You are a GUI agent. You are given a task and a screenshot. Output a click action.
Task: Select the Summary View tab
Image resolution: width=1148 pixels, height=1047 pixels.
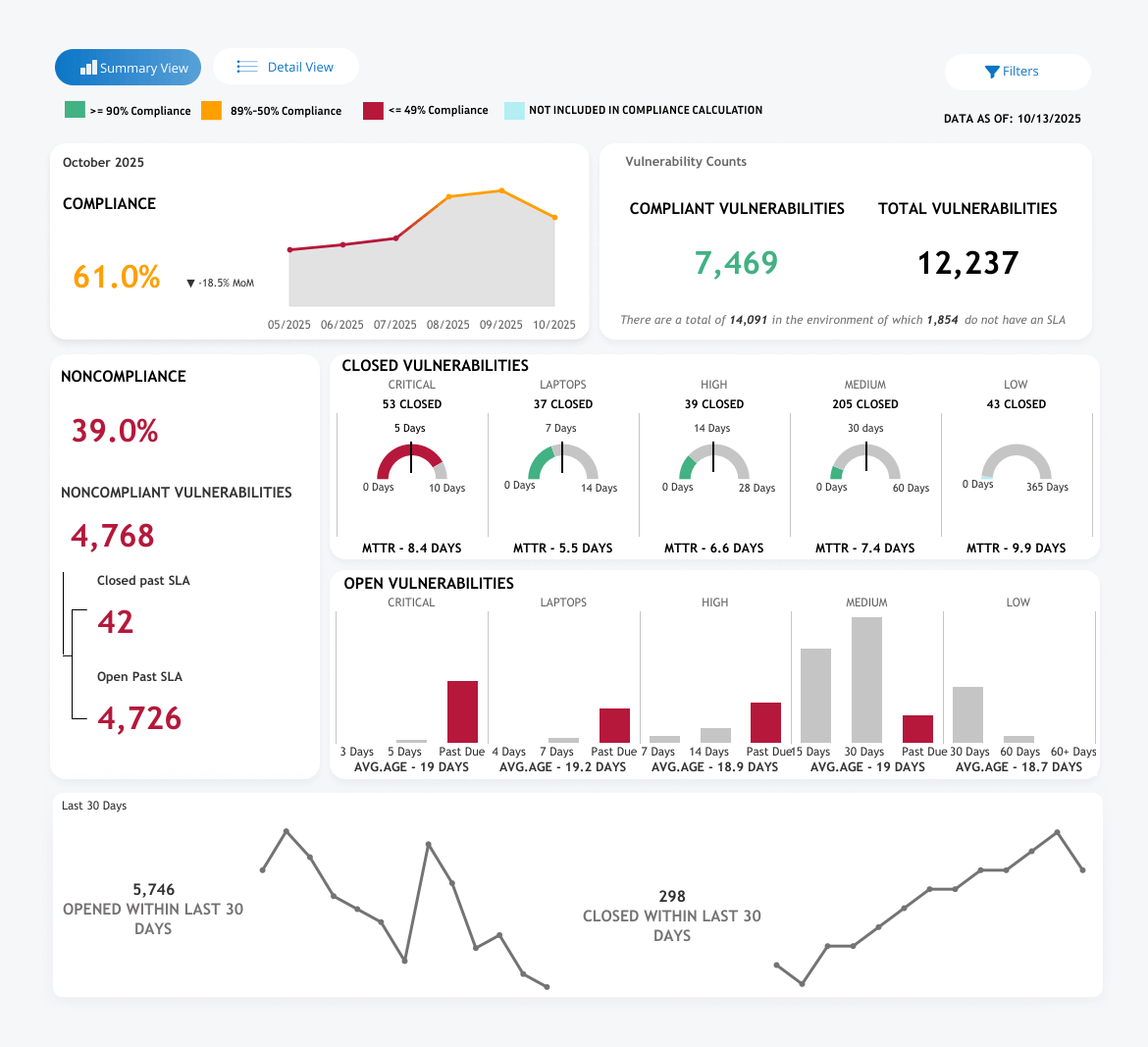click(128, 67)
